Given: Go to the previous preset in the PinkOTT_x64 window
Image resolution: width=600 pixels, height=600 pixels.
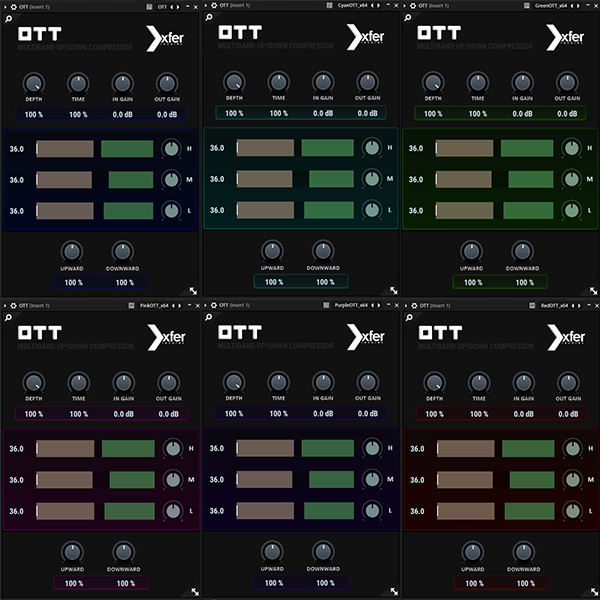Looking at the screenshot, I should 173,305.
